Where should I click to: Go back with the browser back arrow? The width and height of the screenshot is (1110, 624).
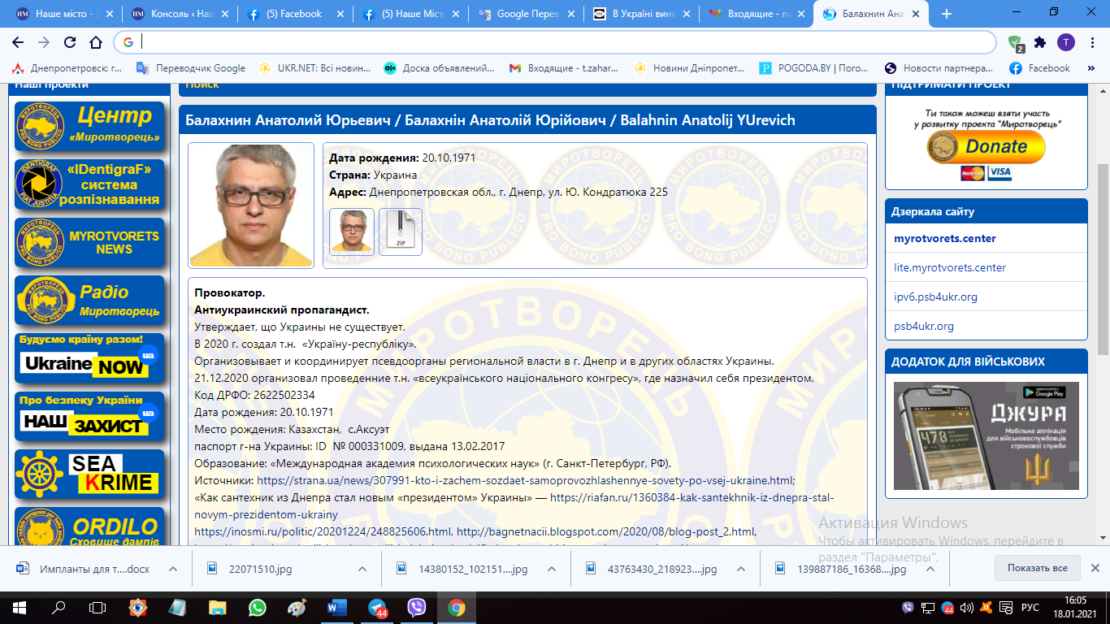pyautogui.click(x=18, y=42)
